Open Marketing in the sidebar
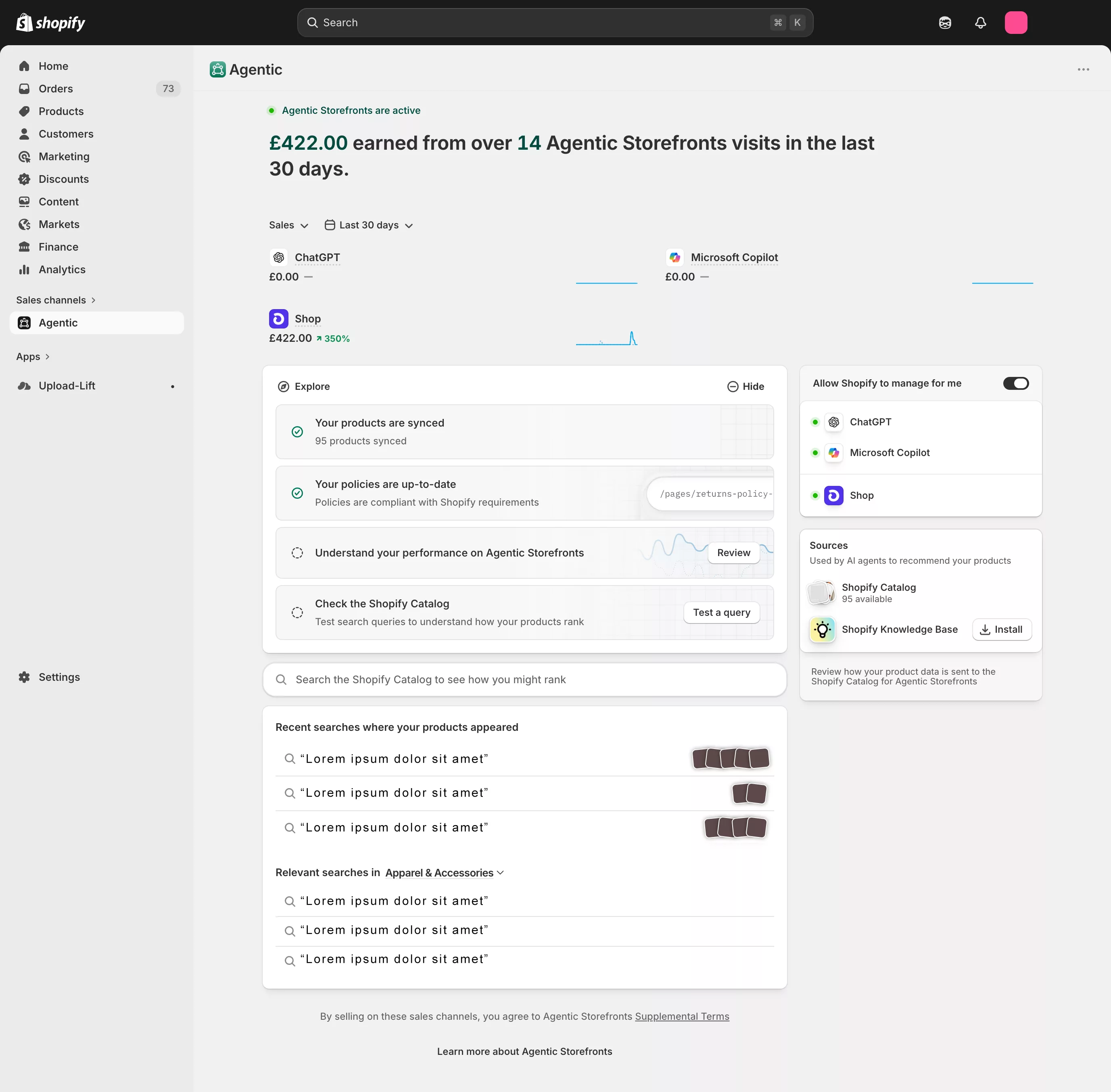1111x1092 pixels. point(97,157)
